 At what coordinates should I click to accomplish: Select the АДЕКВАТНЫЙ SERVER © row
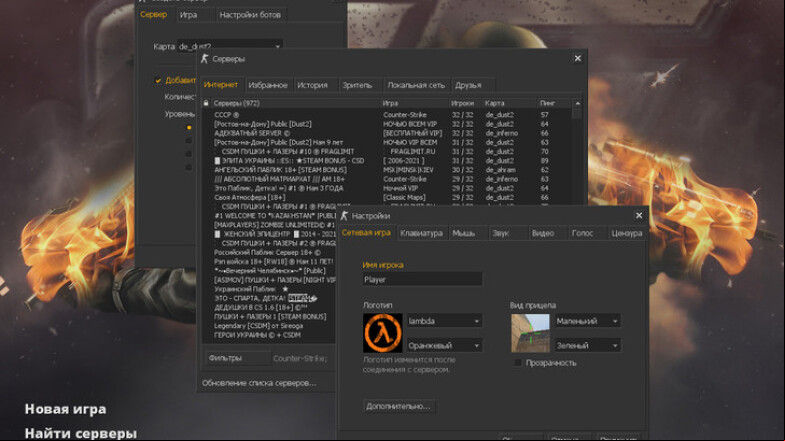(x=387, y=133)
